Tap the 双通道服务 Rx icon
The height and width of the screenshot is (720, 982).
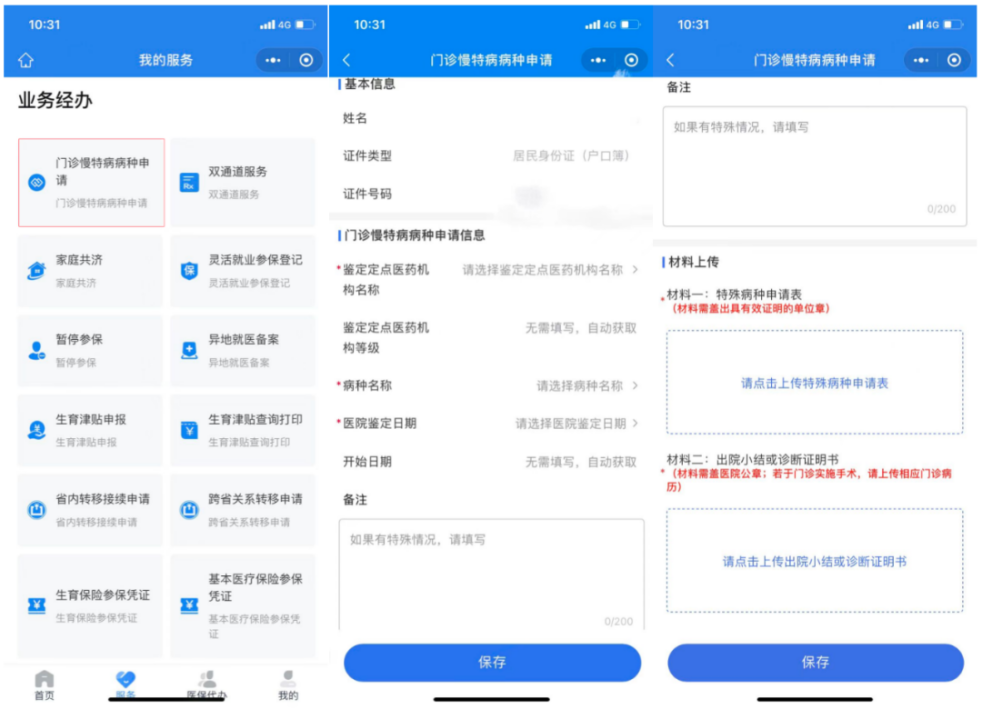tap(189, 183)
